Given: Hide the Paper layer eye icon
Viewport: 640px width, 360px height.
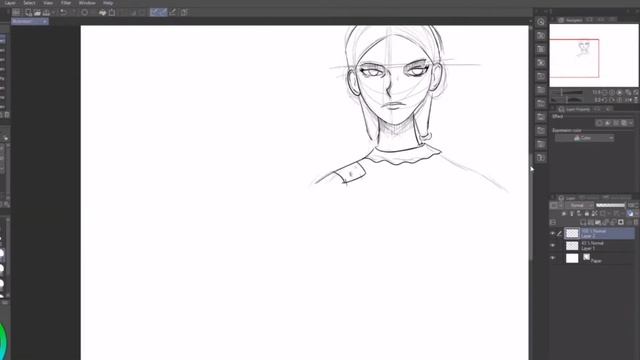Looking at the screenshot, I should click(x=553, y=258).
